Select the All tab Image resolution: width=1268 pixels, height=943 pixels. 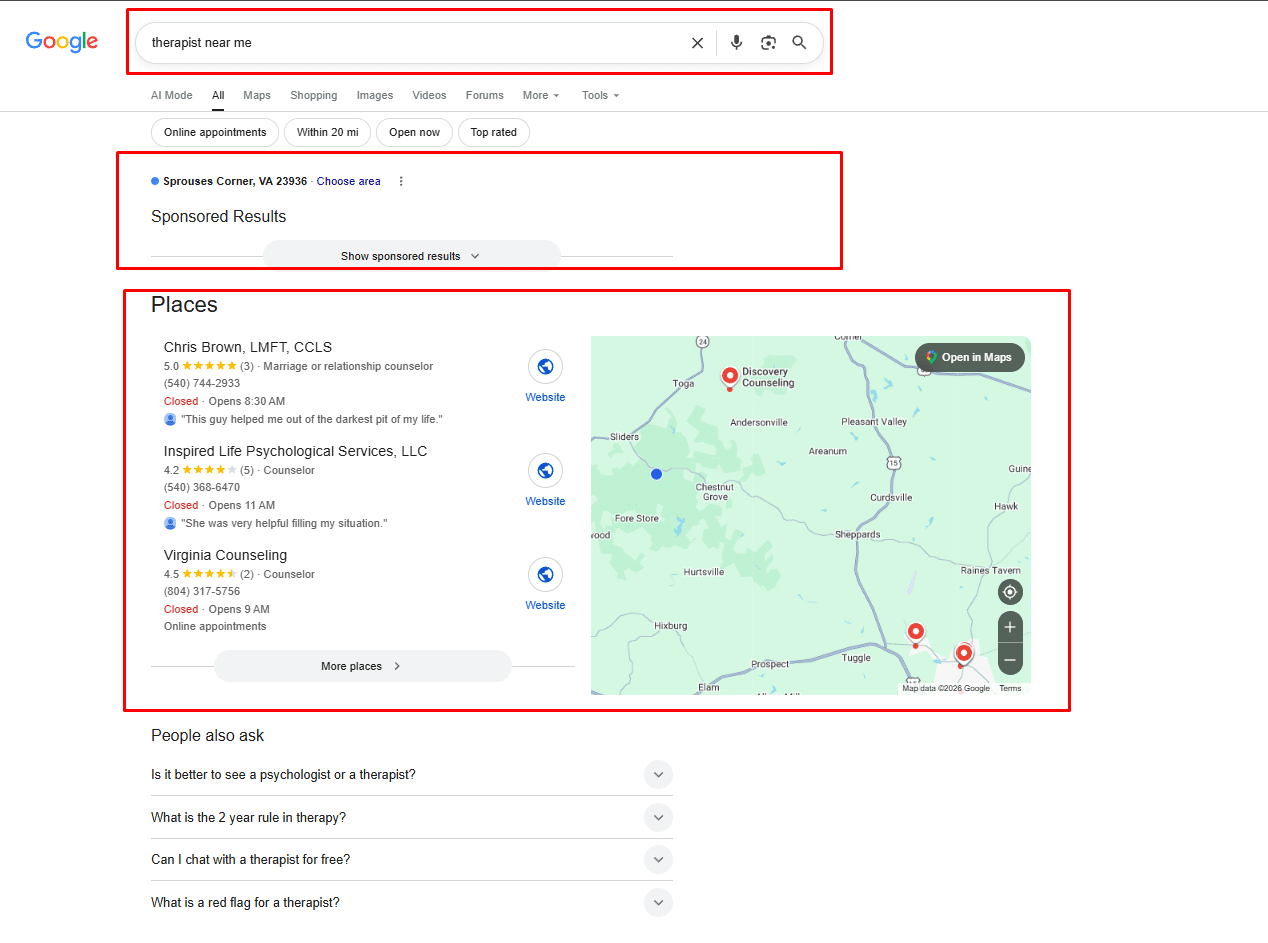(218, 95)
